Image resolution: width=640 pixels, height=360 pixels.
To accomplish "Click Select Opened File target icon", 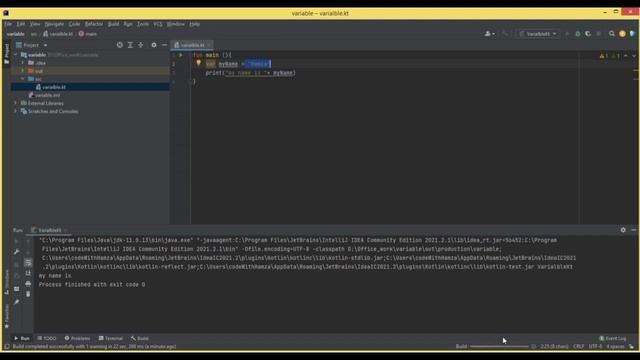I will point(120,45).
